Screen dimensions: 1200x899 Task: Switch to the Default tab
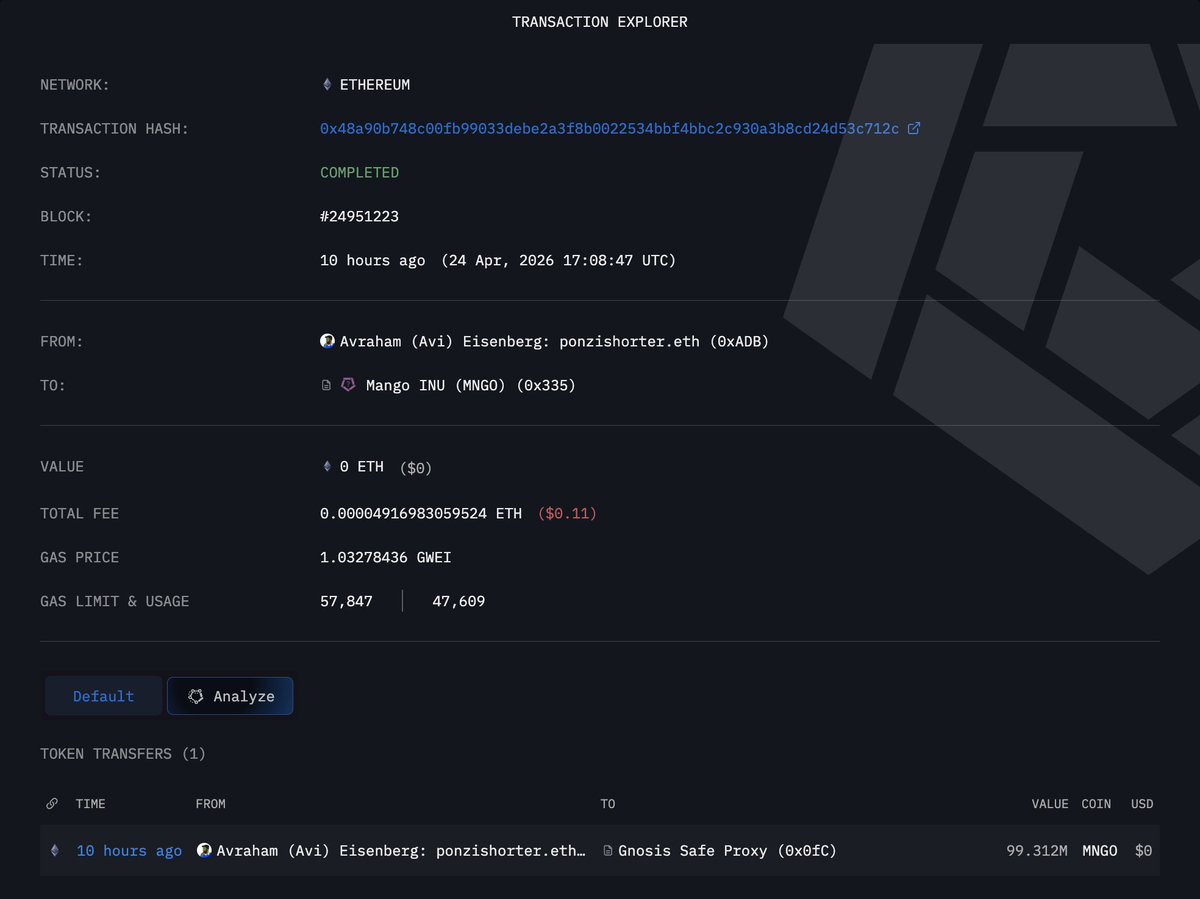pyautogui.click(x=103, y=696)
